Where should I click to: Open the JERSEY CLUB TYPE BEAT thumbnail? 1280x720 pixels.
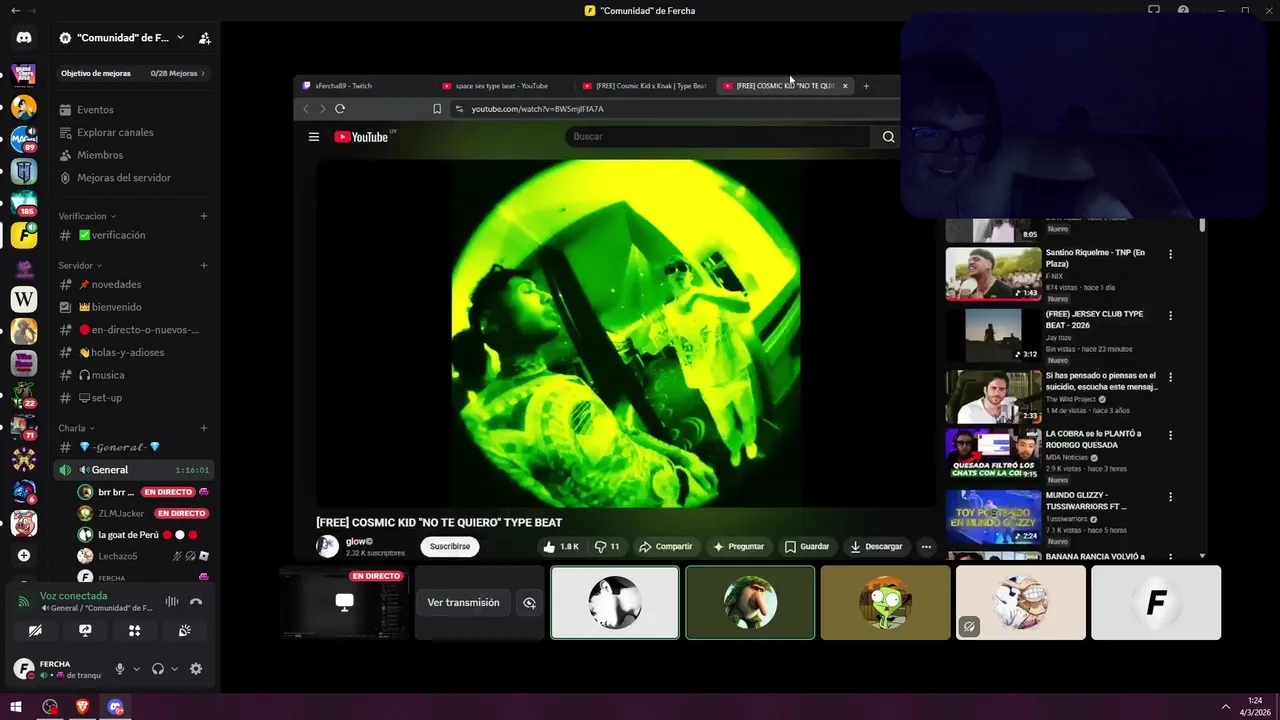click(993, 335)
